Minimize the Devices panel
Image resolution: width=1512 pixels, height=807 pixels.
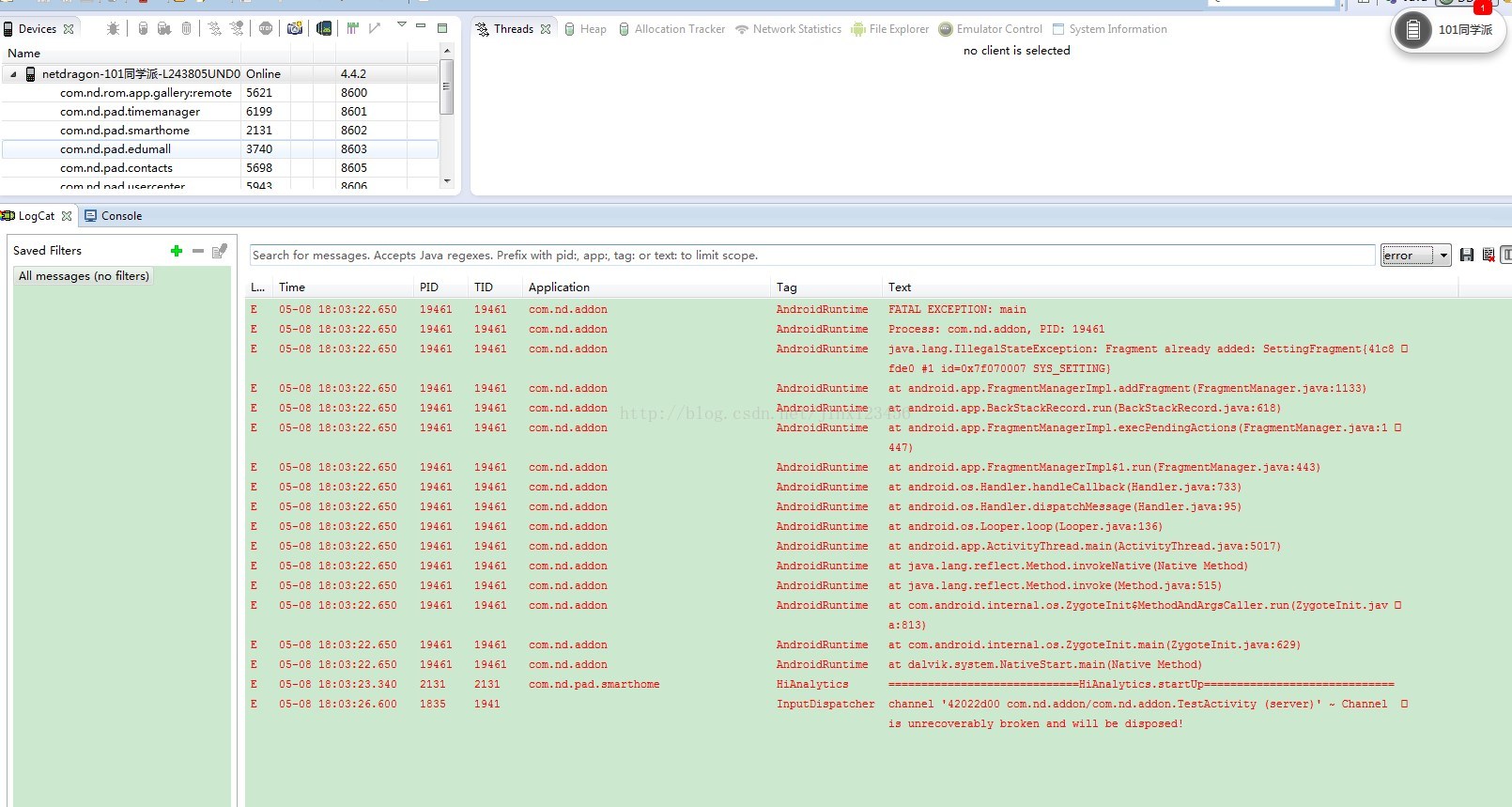[x=421, y=26]
